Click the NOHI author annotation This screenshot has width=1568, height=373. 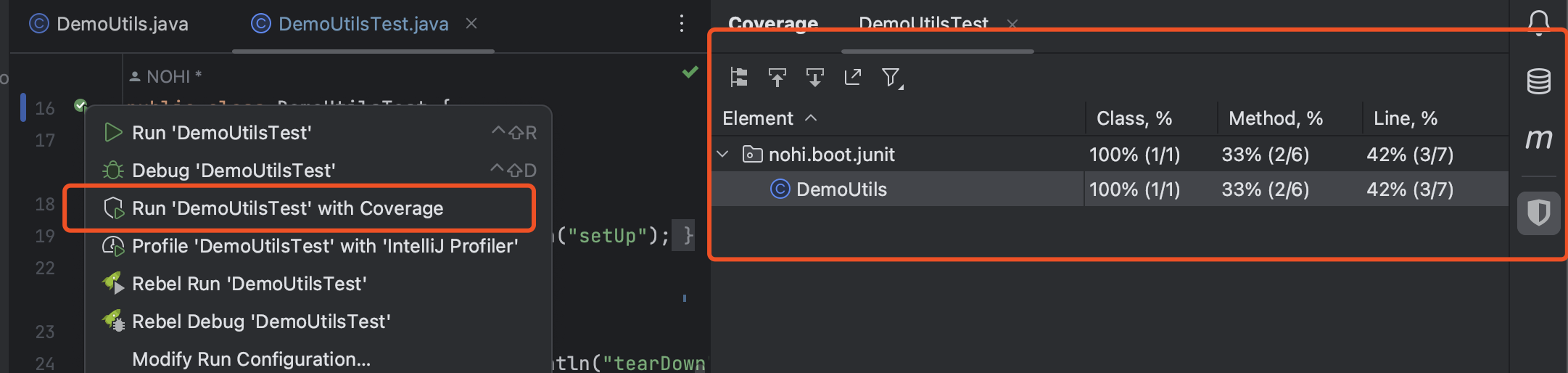165,76
